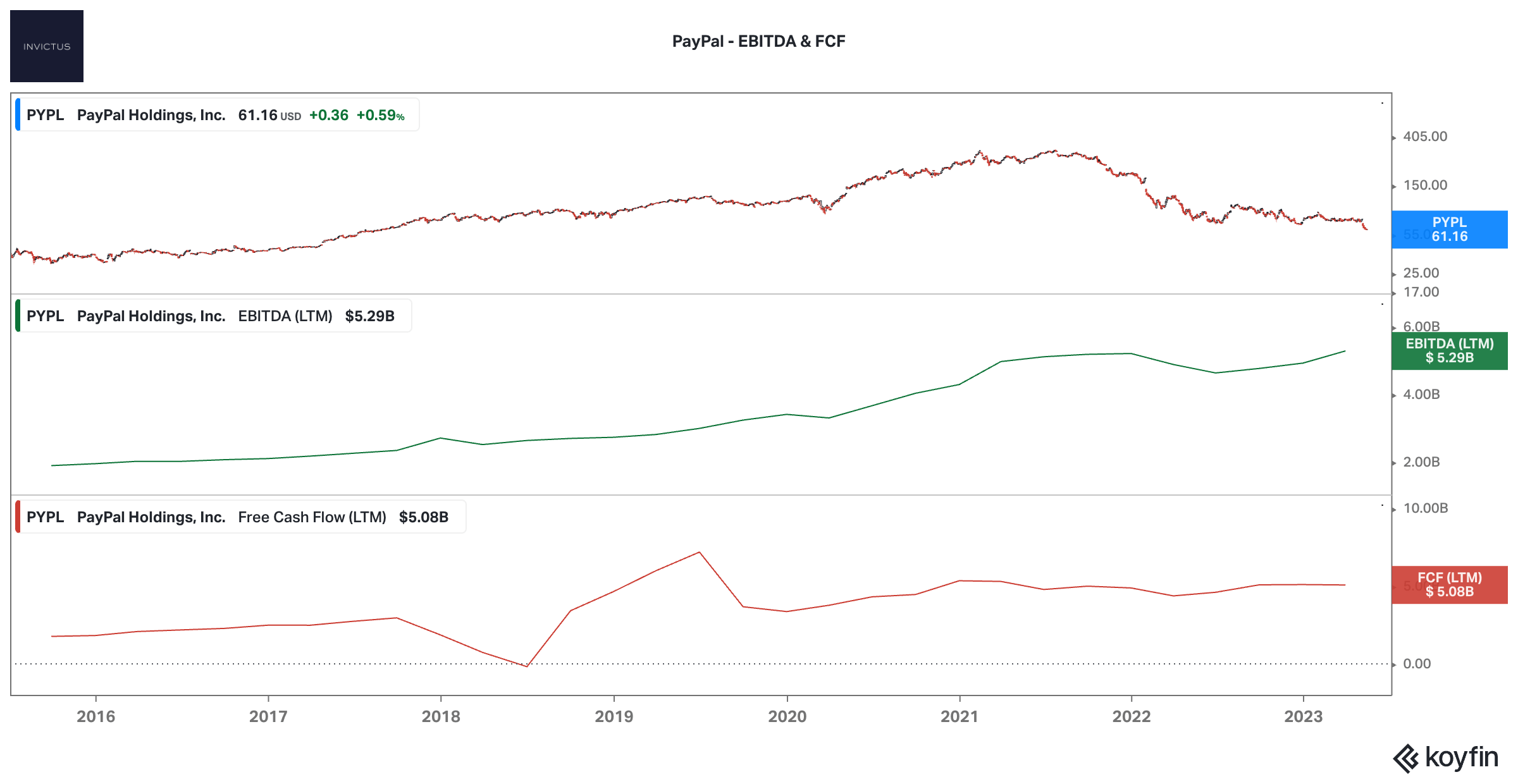Click the 2022 year marker on the time axis
Image resolution: width=1518 pixels, height=784 pixels.
[x=1132, y=716]
